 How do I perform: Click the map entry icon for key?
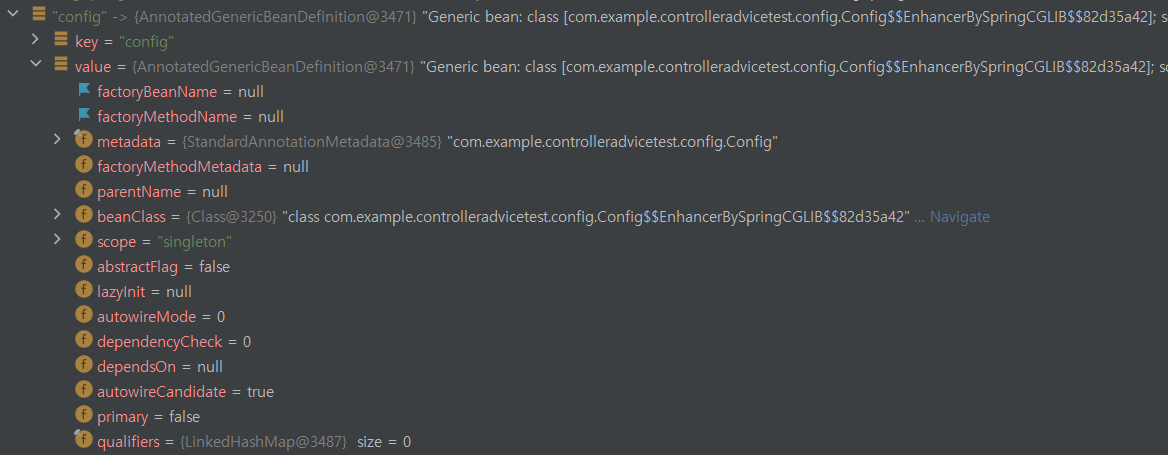click(61, 40)
